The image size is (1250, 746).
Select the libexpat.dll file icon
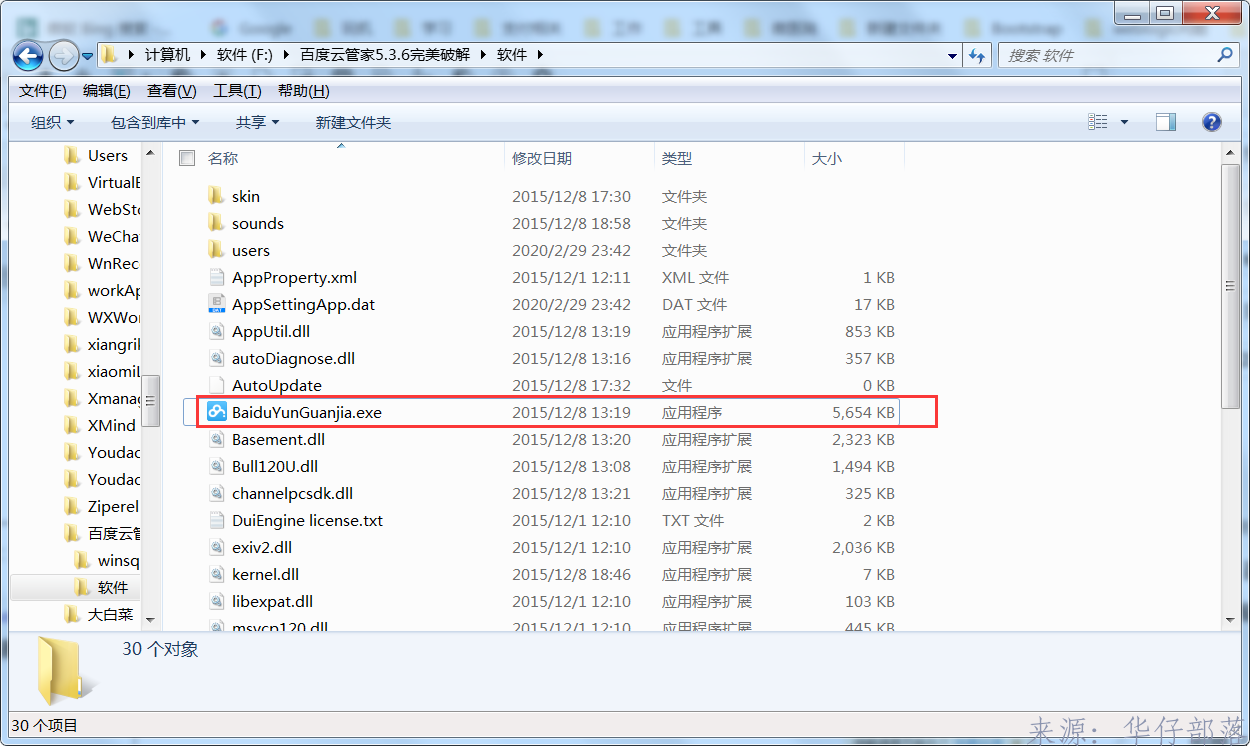point(217,601)
